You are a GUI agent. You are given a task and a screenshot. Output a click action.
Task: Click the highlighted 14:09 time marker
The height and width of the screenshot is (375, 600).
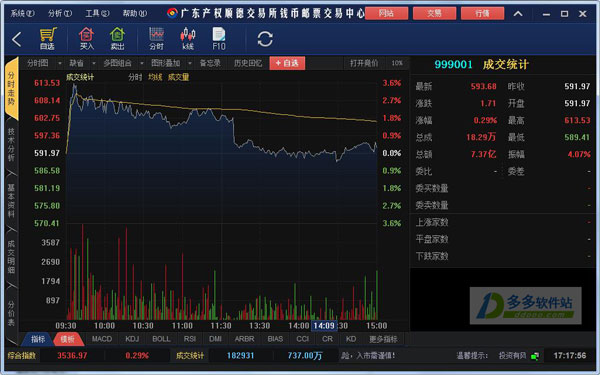pyautogui.click(x=324, y=326)
